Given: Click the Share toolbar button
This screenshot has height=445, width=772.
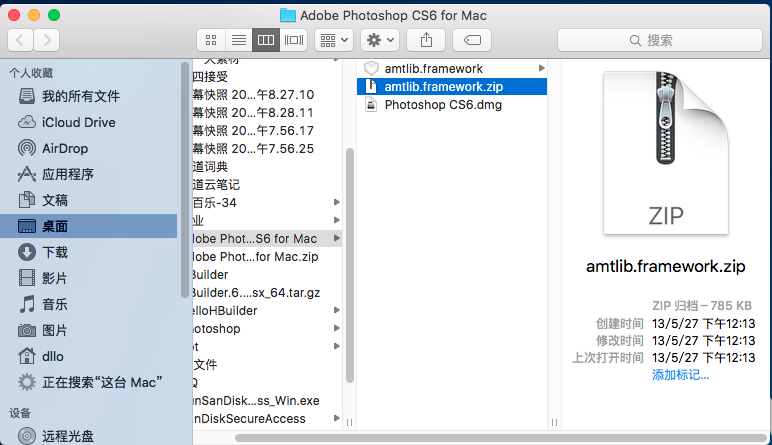Looking at the screenshot, I should (x=426, y=40).
